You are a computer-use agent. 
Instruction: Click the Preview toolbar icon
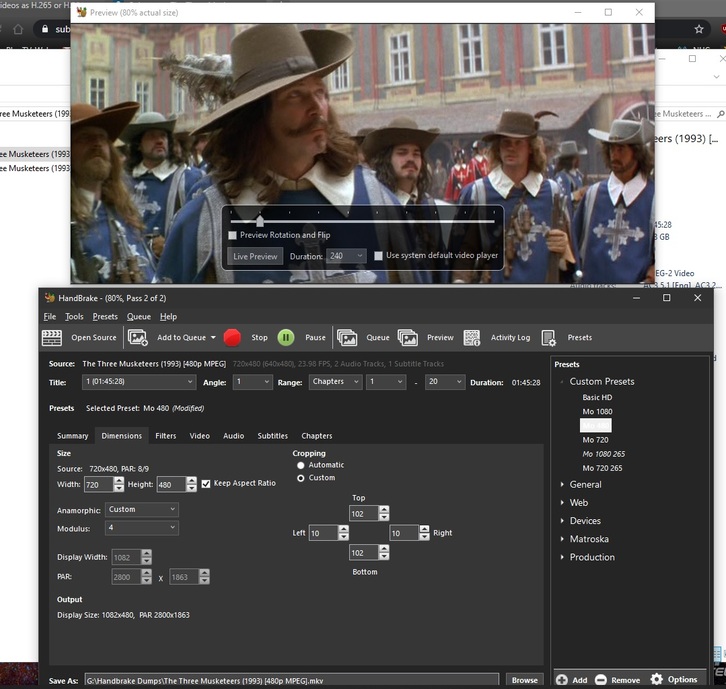click(x=408, y=338)
